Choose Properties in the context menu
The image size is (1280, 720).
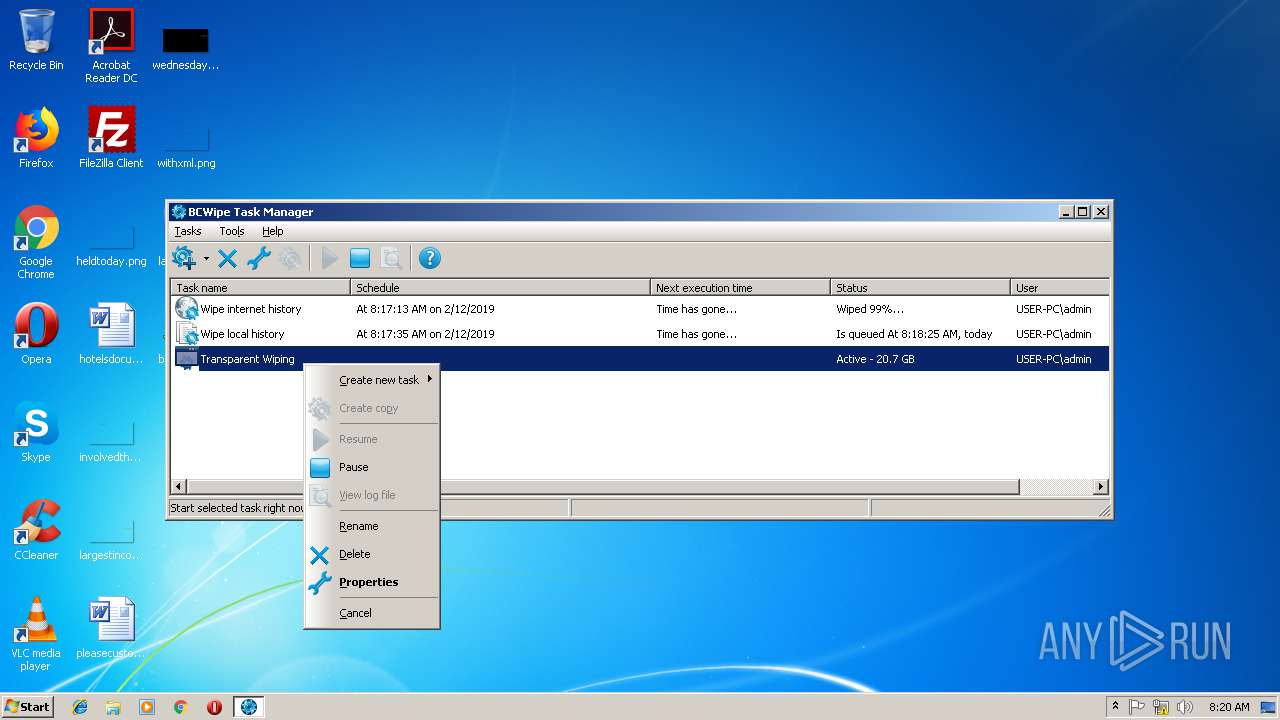click(372, 582)
